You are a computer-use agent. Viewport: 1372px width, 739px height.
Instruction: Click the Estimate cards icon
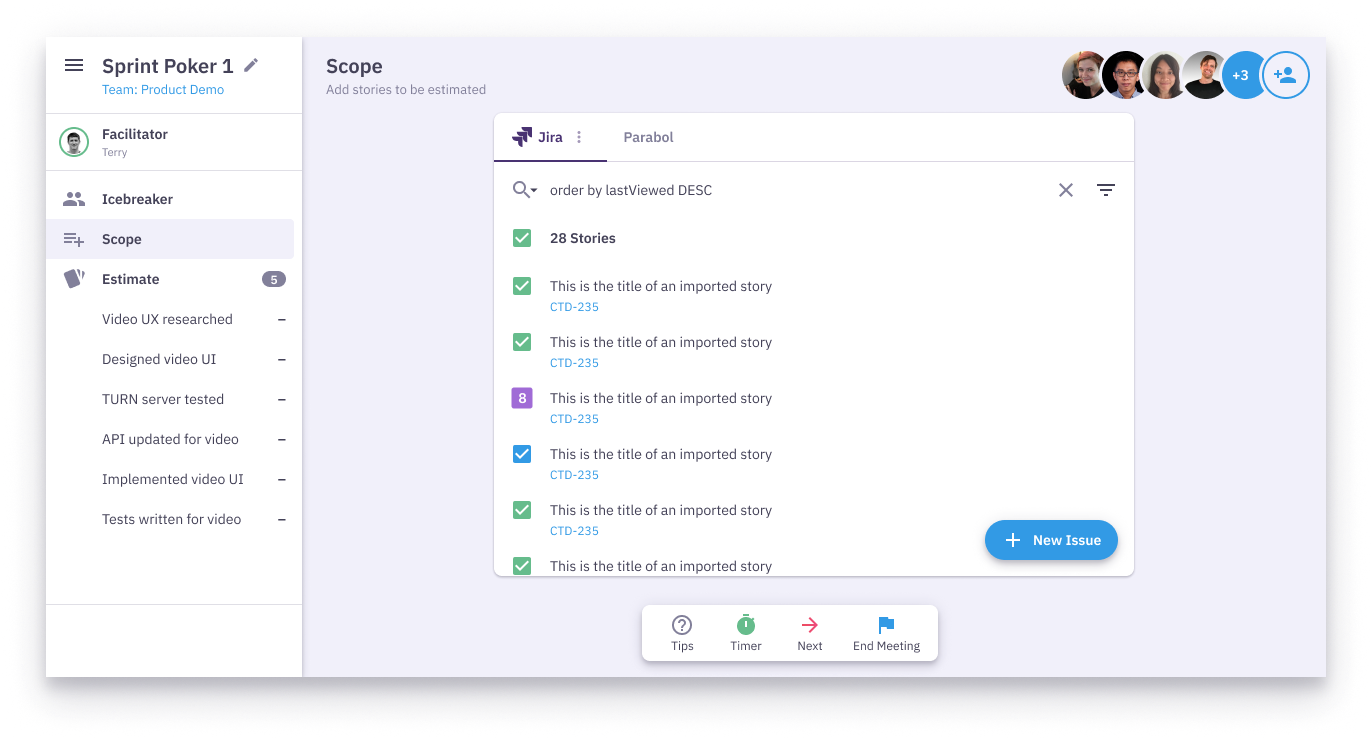(x=74, y=279)
